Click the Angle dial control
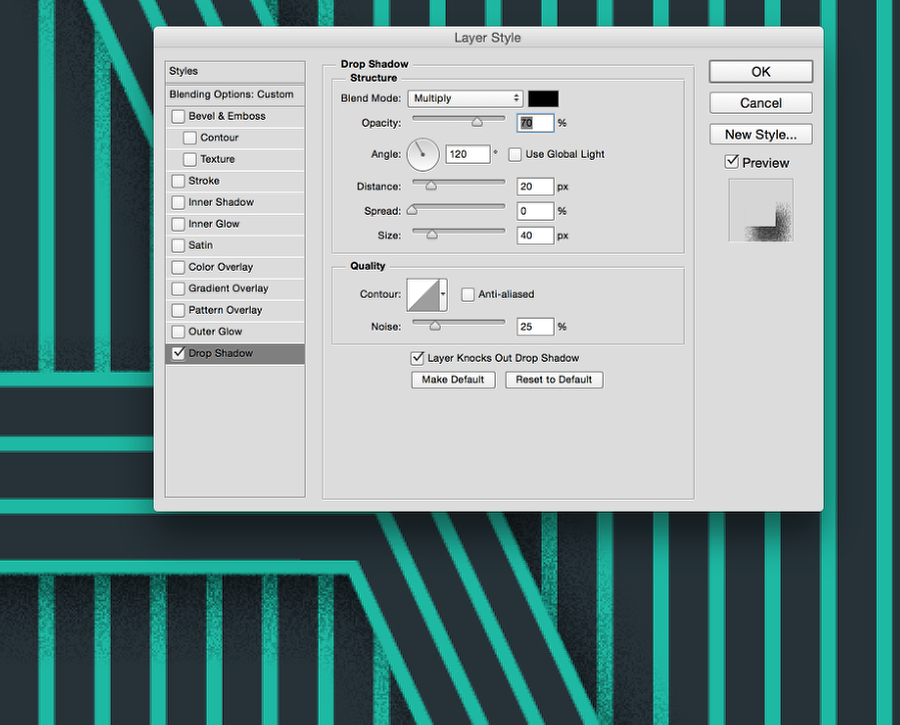Viewport: 900px width, 725px height. 423,154
